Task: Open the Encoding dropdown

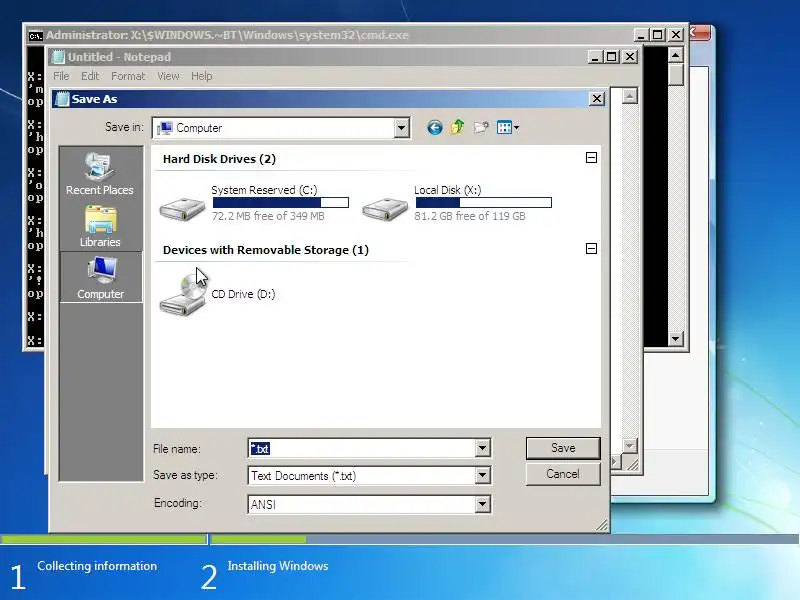Action: point(482,505)
